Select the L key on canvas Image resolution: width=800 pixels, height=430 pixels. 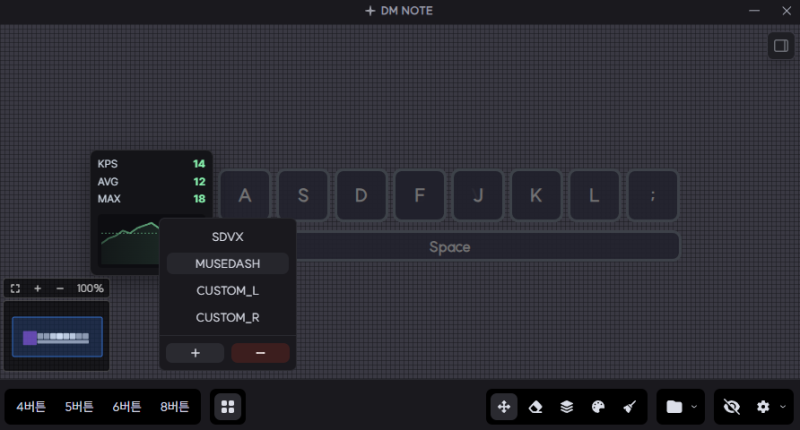[x=594, y=195]
